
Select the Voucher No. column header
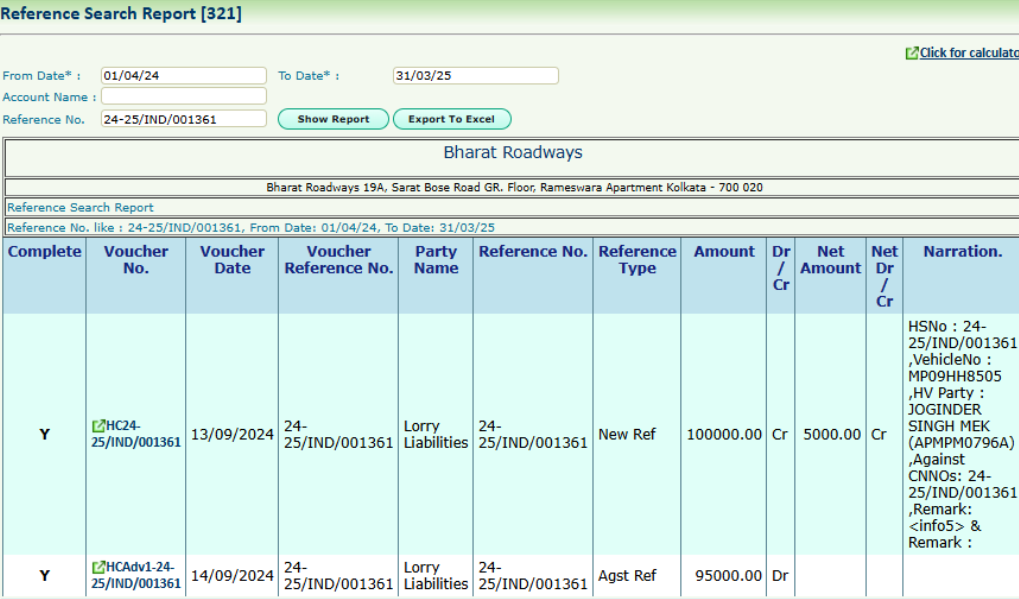click(x=136, y=260)
